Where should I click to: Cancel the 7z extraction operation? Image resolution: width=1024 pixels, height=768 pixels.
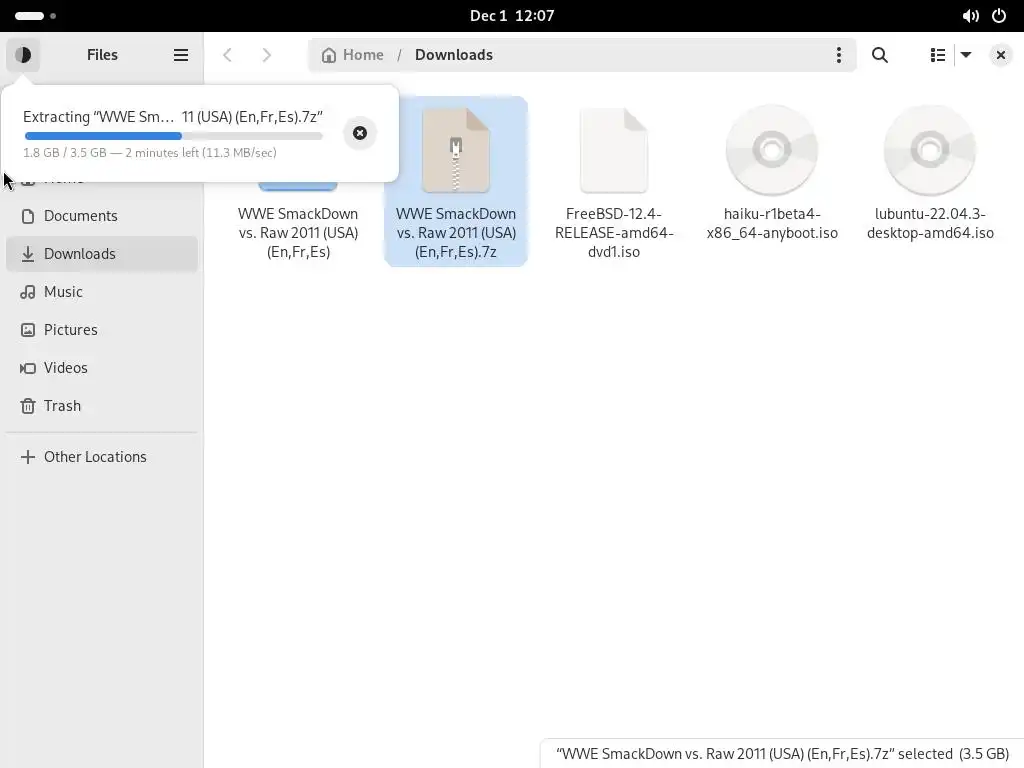(x=360, y=133)
